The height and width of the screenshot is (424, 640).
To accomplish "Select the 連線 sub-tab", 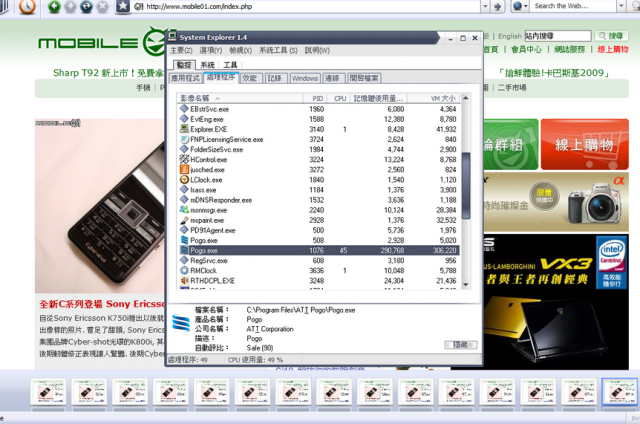I will [332, 78].
